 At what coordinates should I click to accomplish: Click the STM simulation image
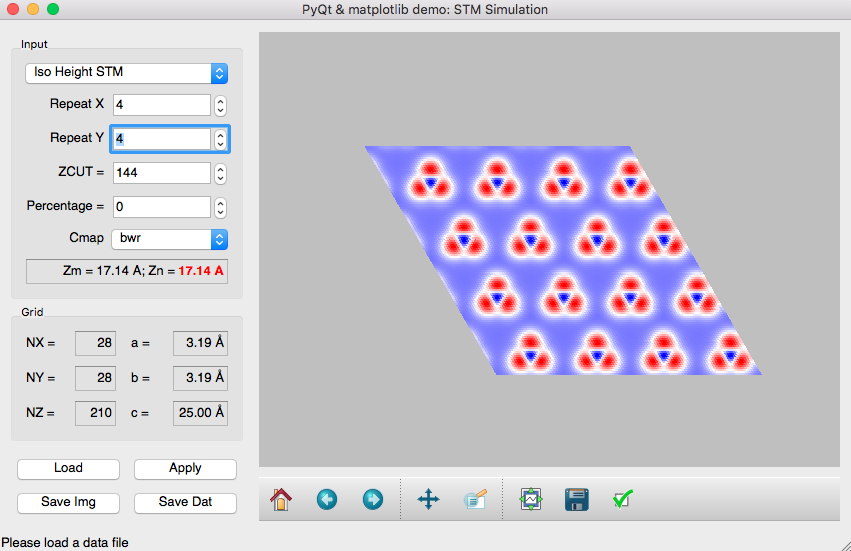(563, 261)
